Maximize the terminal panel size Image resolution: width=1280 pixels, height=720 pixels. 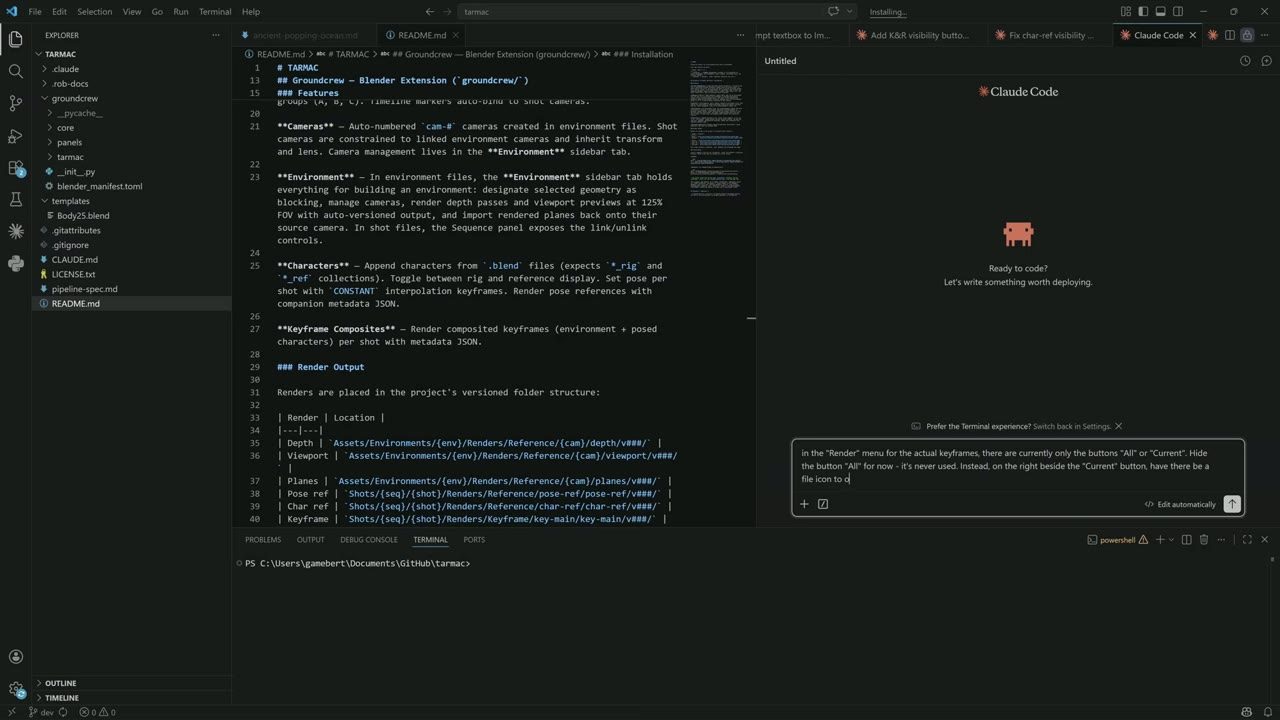click(x=1247, y=540)
